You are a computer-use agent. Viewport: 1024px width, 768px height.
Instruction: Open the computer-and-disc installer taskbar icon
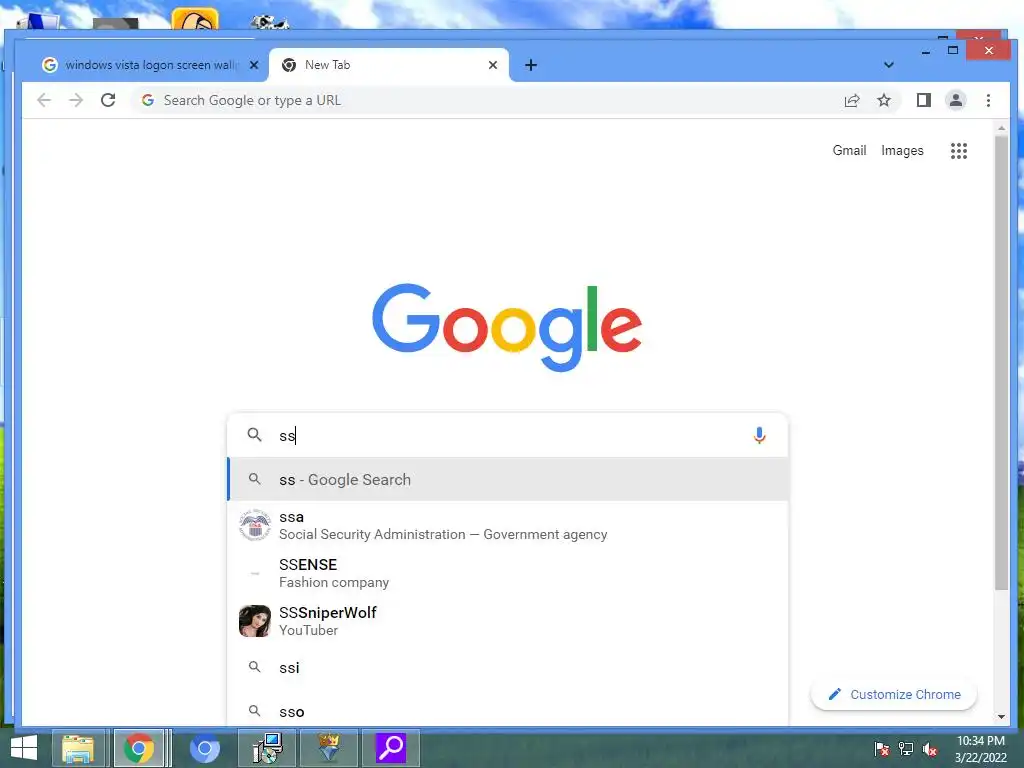tap(267, 748)
